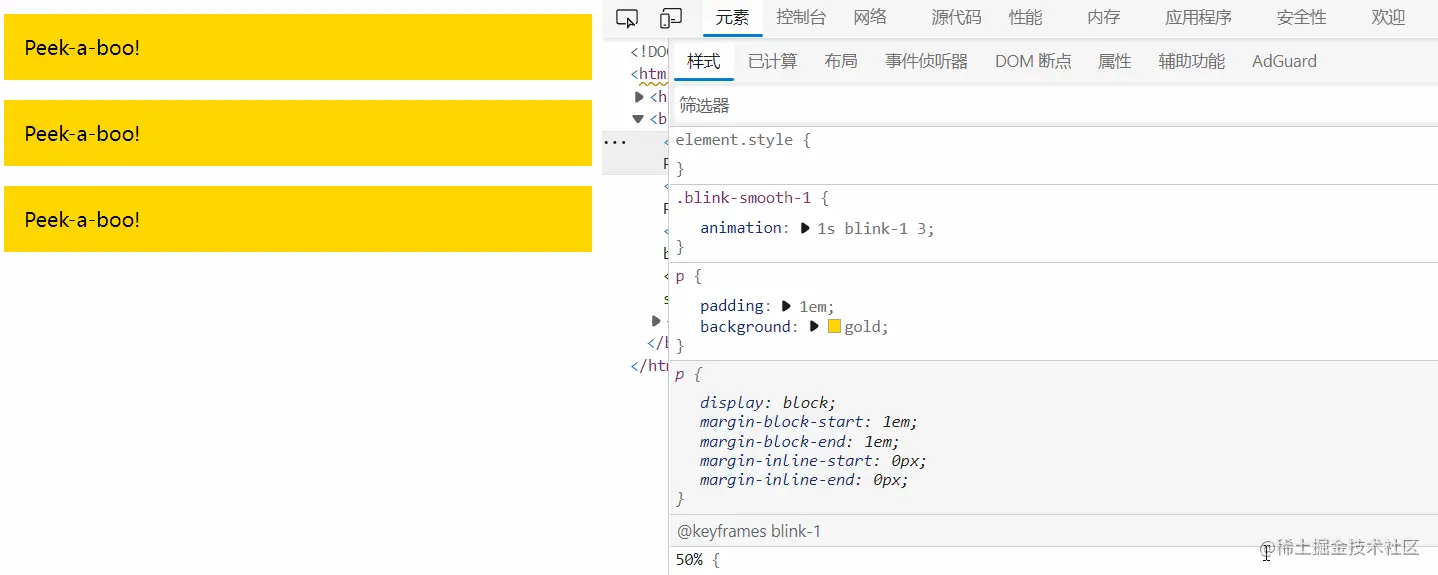Click the margin-inline-start declaration
The height and width of the screenshot is (575, 1438).
coord(813,461)
